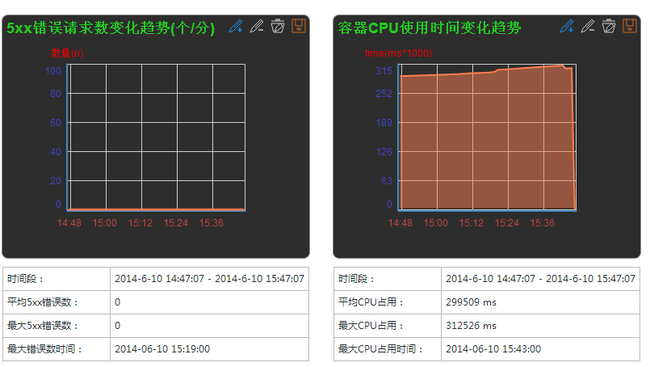Click white edit-pencil icon on container CPU chart
The height and width of the screenshot is (367, 650).
[588, 26]
